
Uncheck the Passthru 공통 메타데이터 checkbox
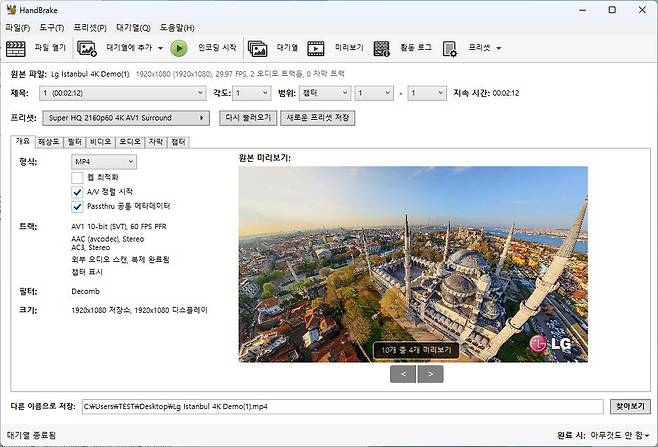[77, 207]
